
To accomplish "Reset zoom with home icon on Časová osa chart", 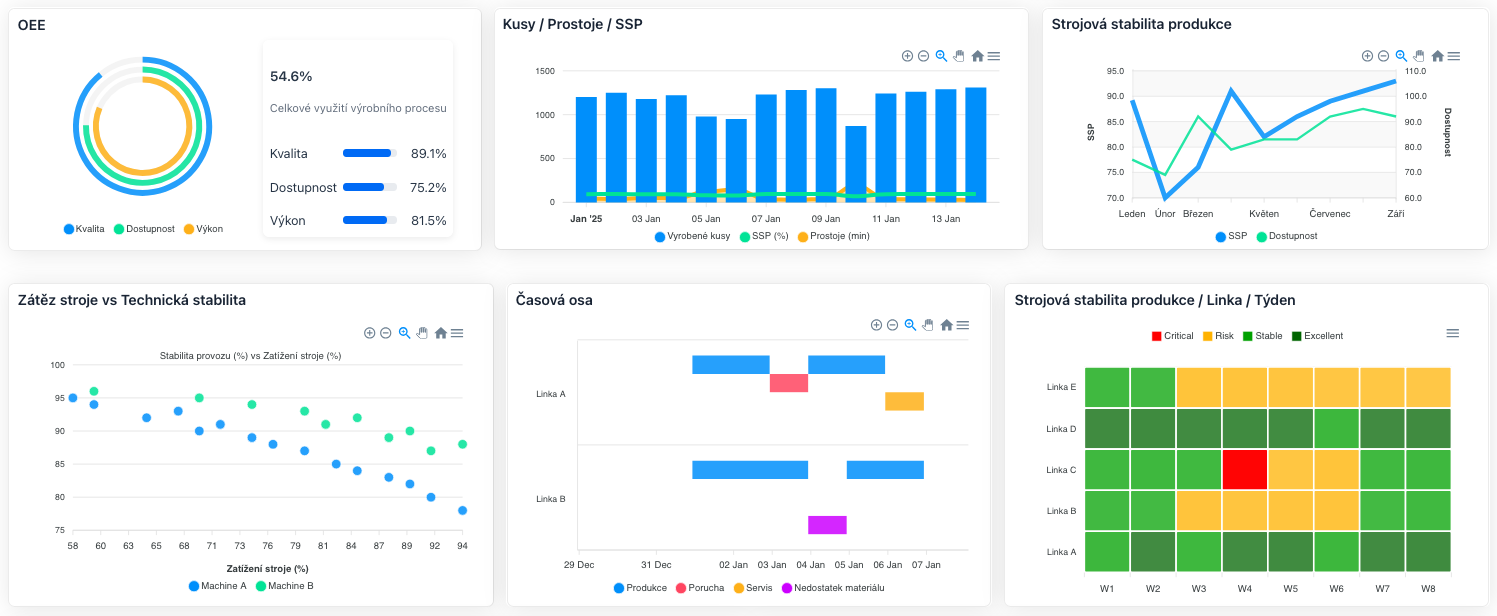I will 946,325.
